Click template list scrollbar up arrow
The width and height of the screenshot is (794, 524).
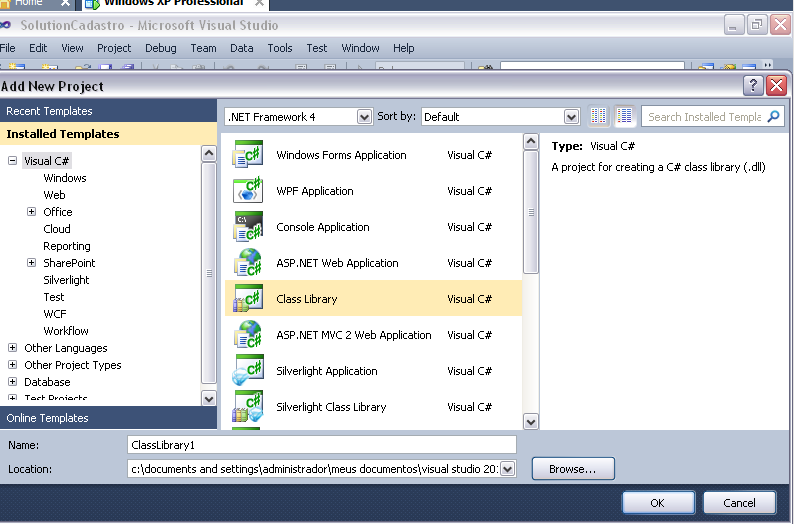click(531, 141)
